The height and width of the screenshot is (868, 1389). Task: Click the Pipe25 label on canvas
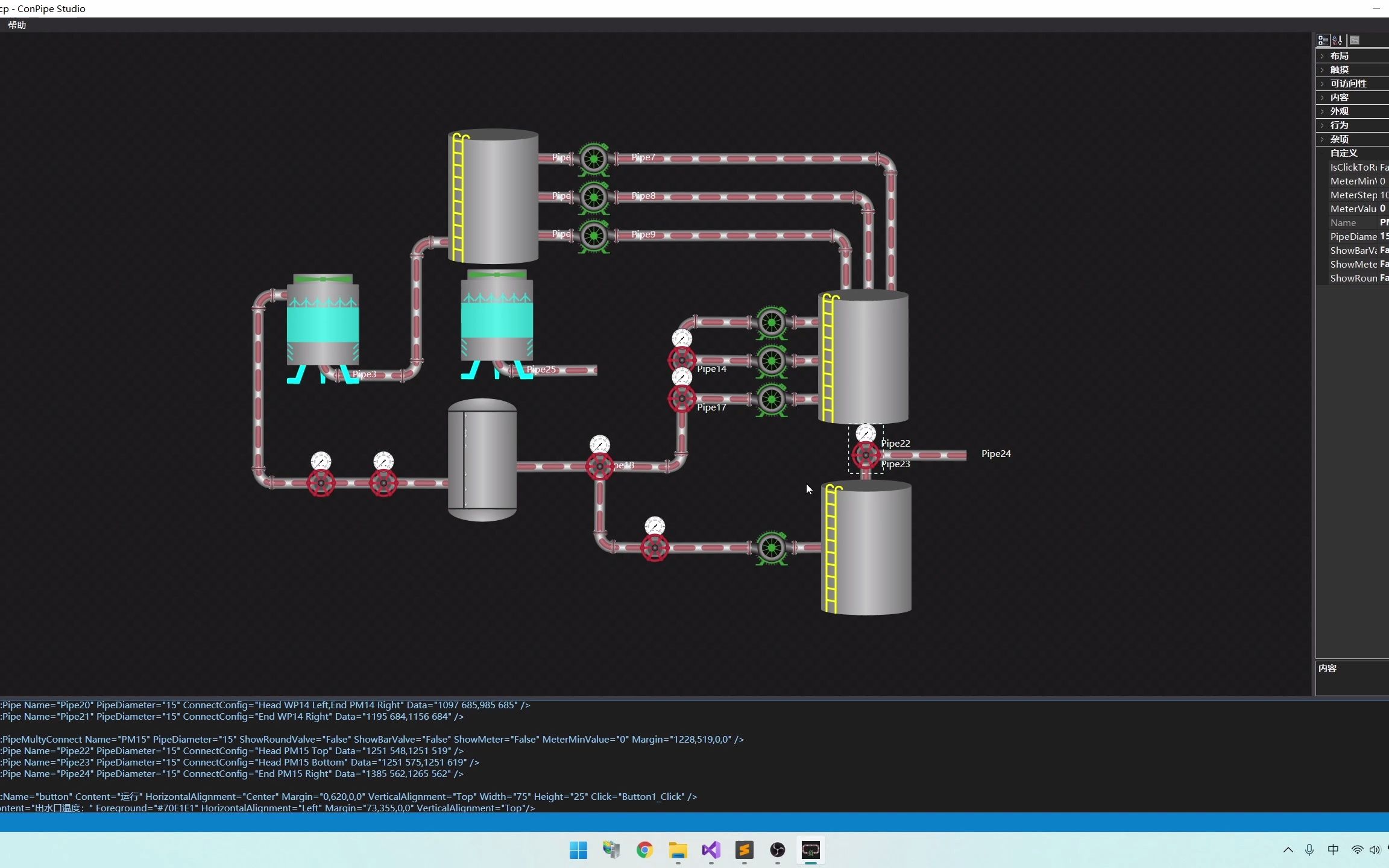[541, 370]
